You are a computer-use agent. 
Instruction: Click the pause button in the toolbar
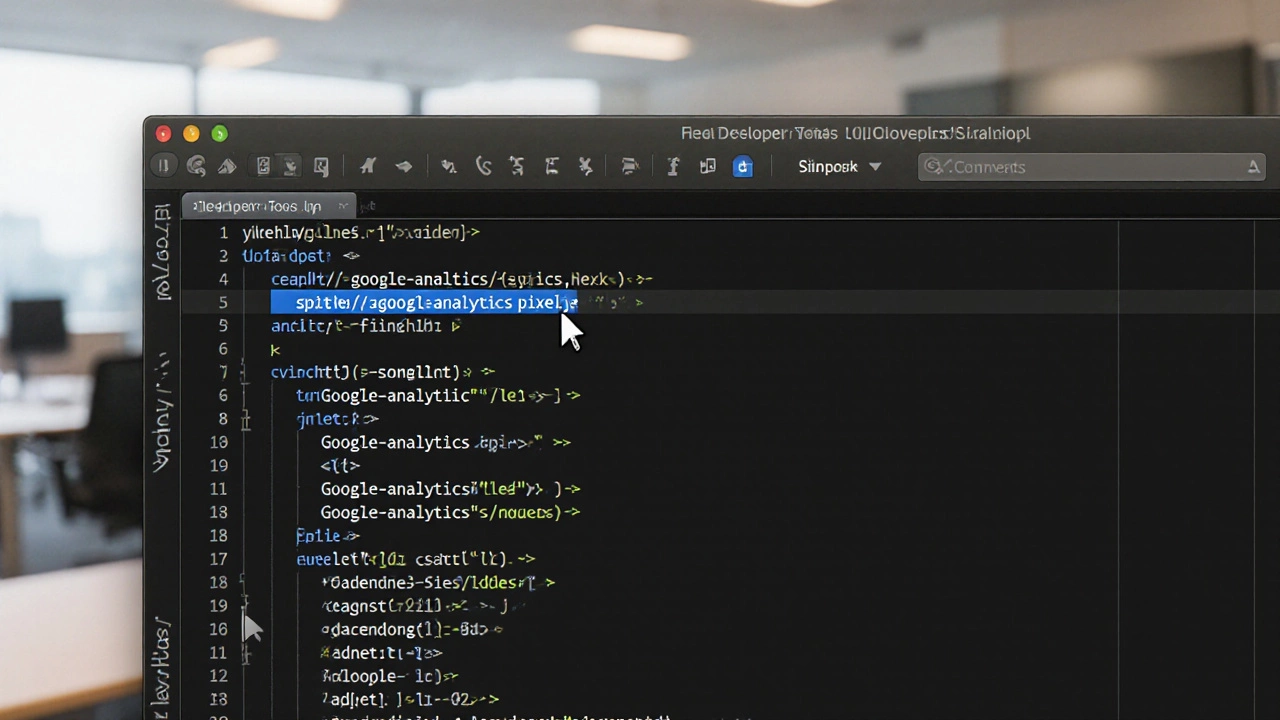click(162, 167)
